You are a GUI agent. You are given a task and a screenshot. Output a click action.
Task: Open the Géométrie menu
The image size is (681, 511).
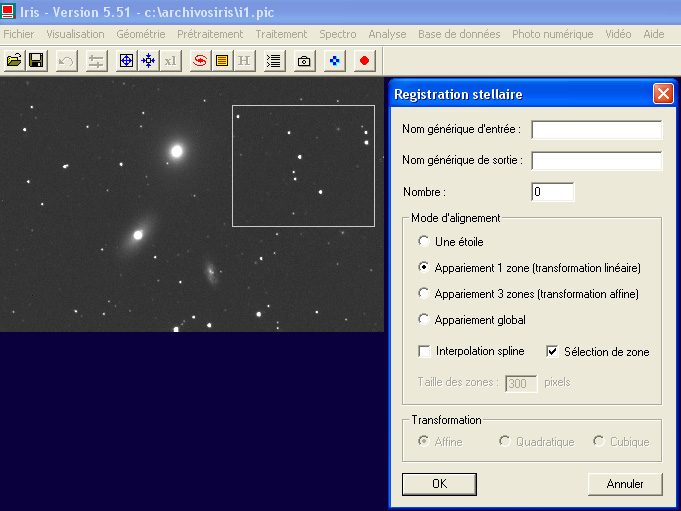coord(141,34)
